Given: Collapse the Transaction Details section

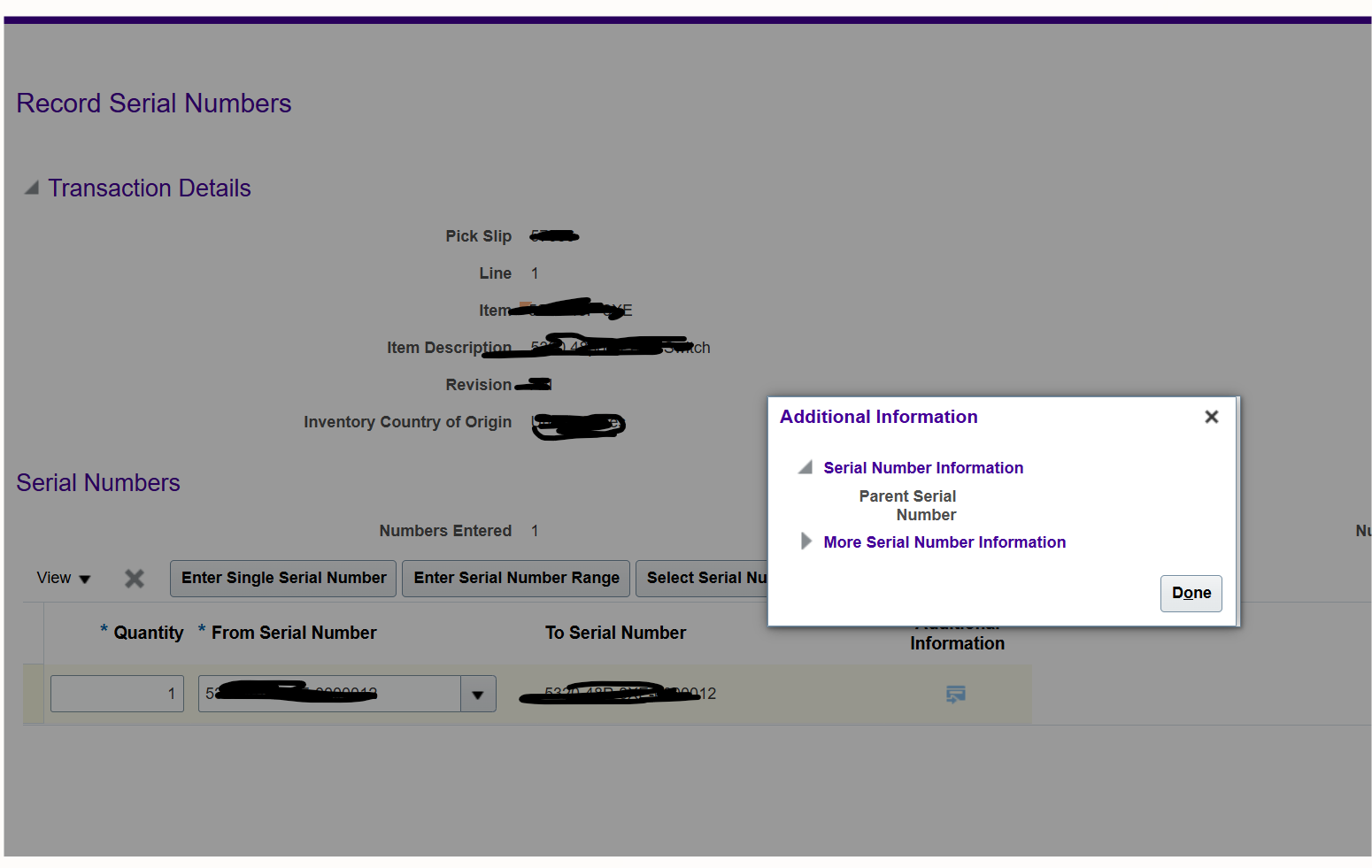Looking at the screenshot, I should 30,187.
